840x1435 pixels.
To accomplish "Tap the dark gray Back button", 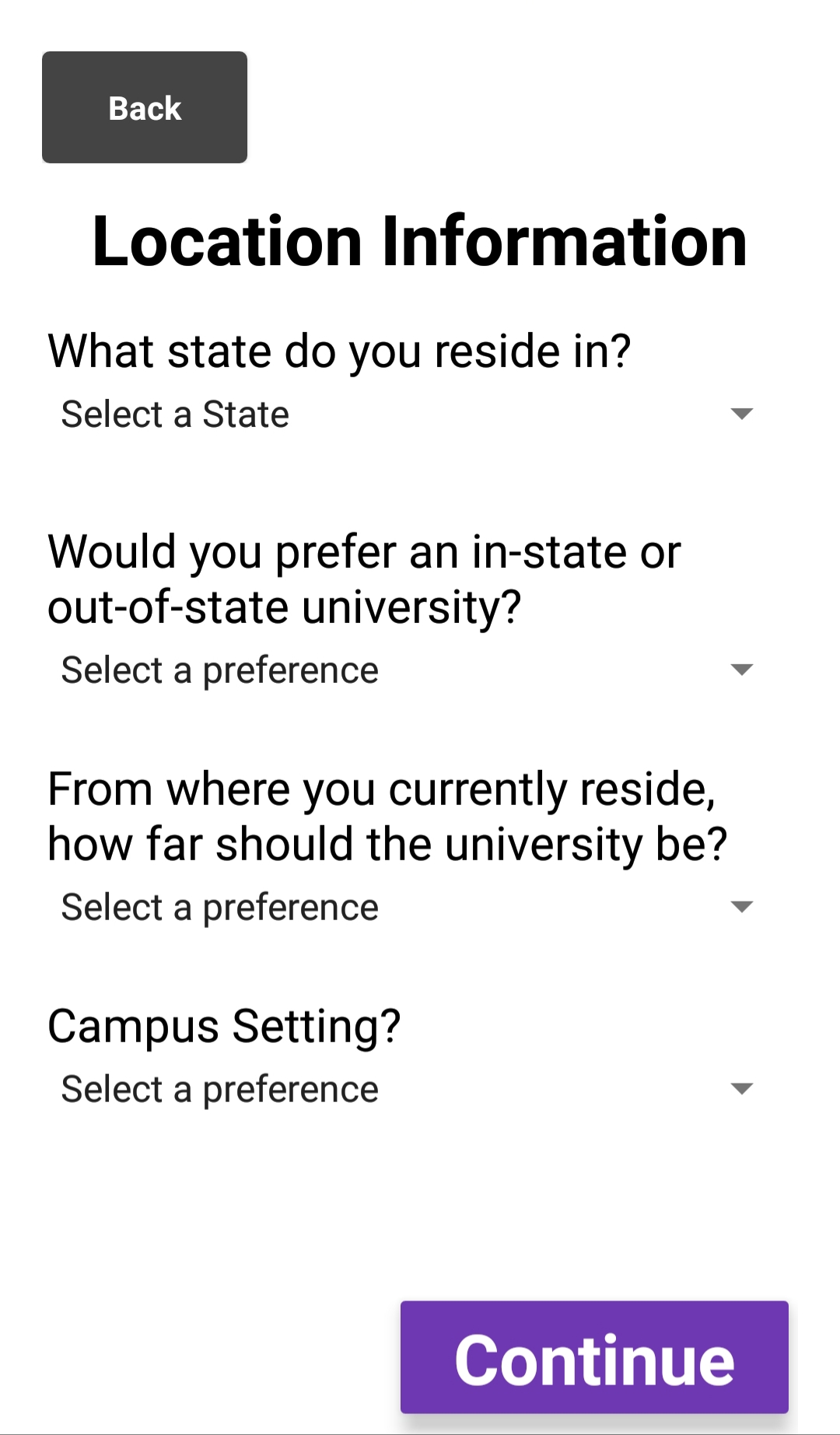I will [x=145, y=107].
